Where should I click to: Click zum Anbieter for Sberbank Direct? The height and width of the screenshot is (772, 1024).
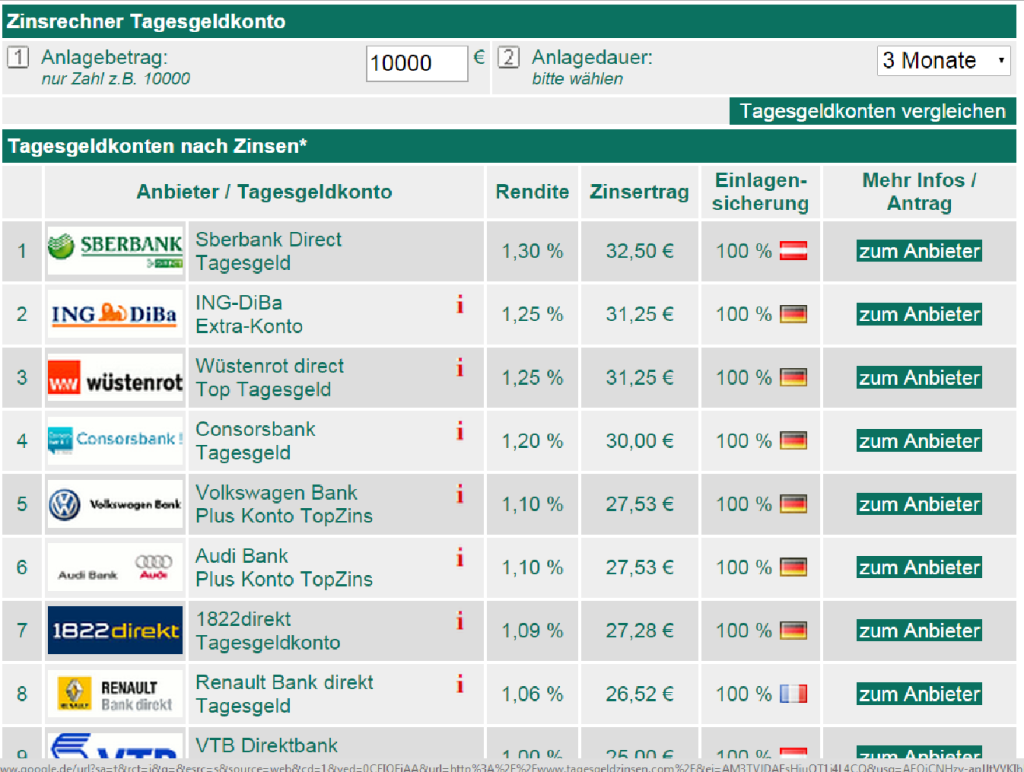[x=919, y=251]
